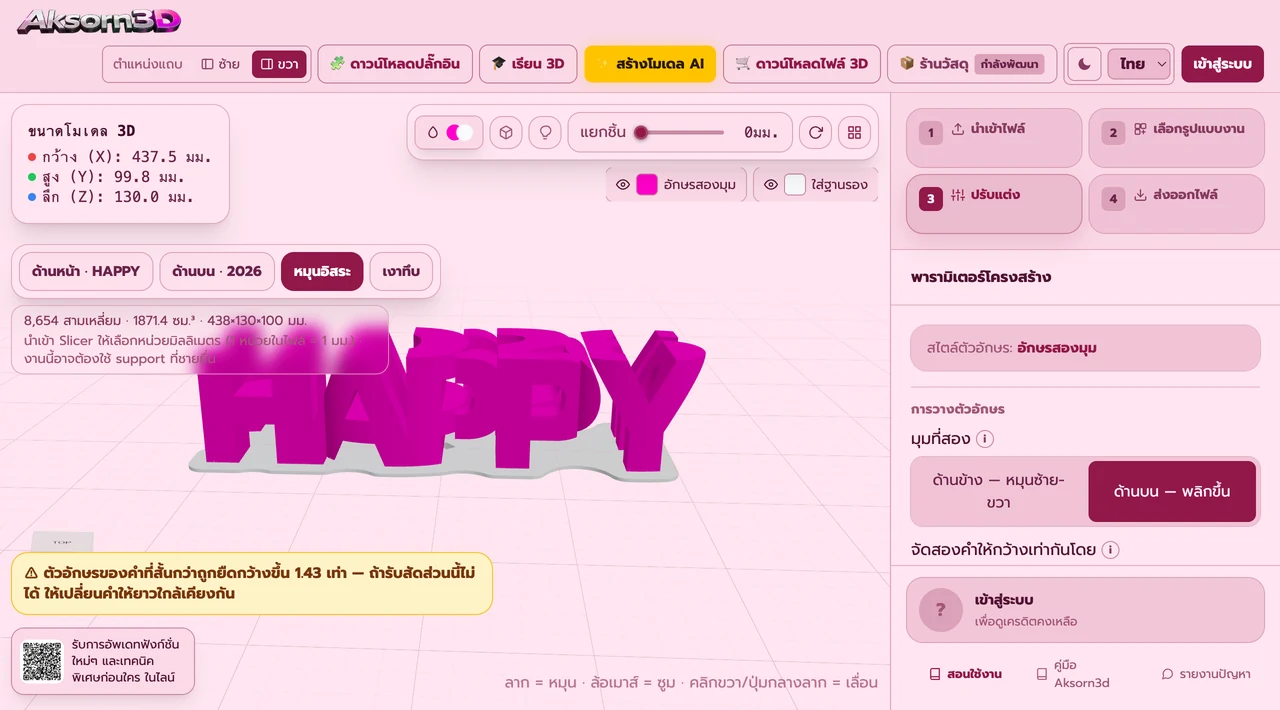Open ดาวน์โหลดไฟล์ 3D in the top bar
Viewport: 1280px width, 710px height.
(x=802, y=64)
